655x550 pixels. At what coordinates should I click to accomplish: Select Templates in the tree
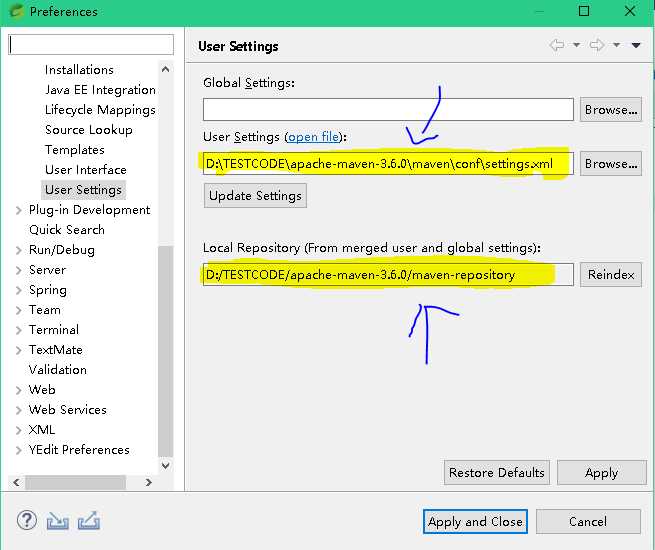[x=75, y=150]
